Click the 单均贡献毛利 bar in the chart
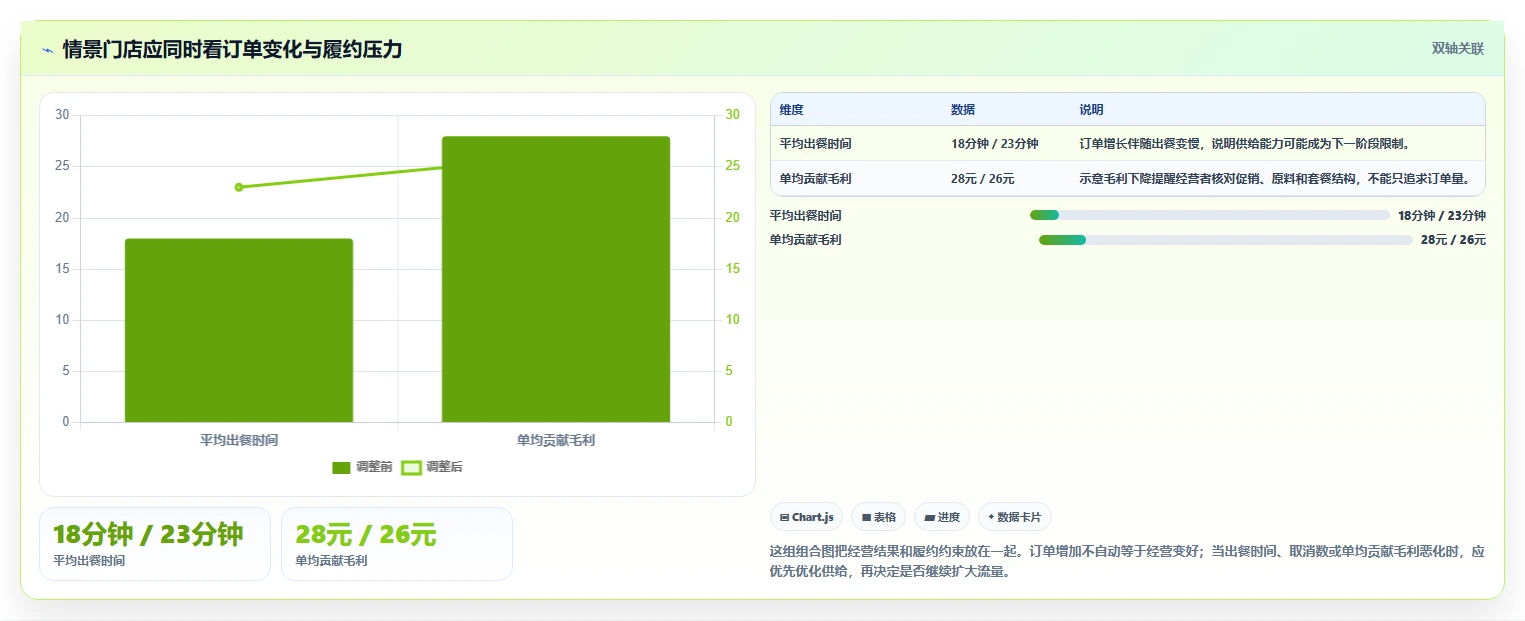 point(556,279)
